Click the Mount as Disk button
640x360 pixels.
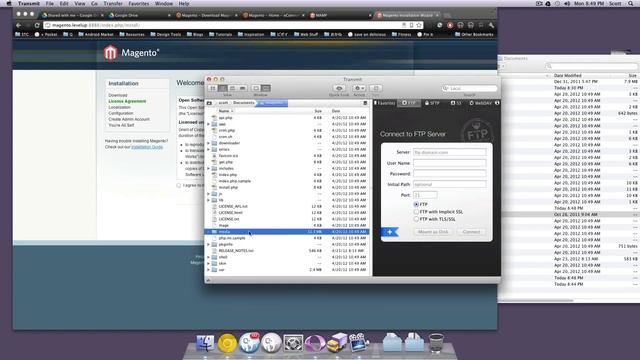point(433,232)
